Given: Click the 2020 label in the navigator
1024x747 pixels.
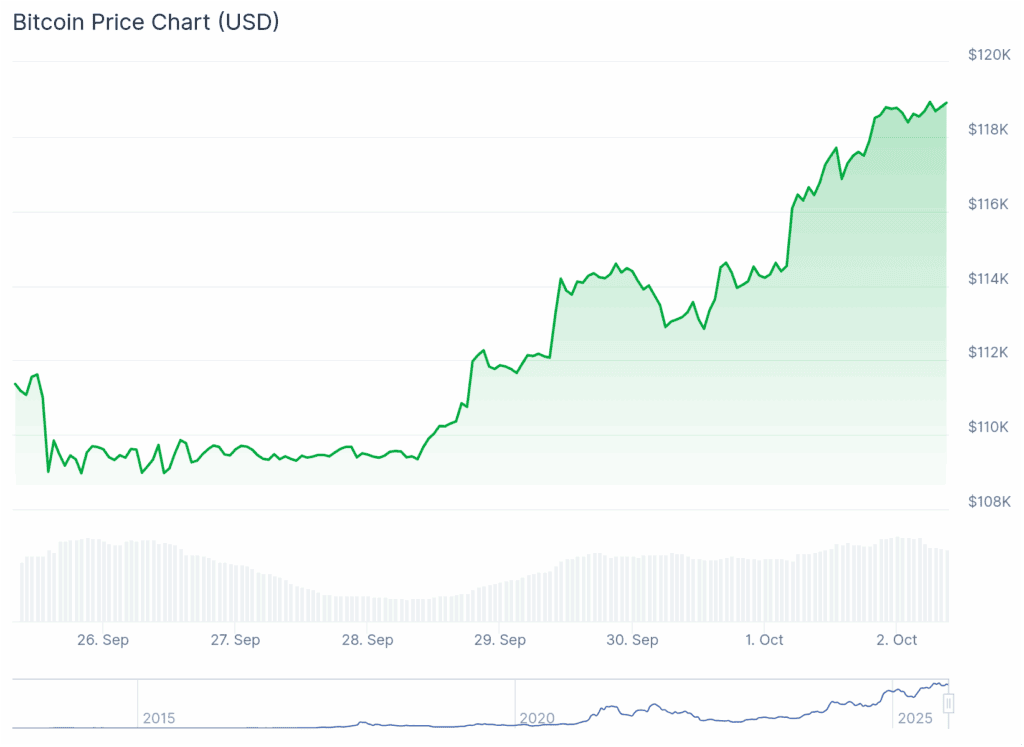Looking at the screenshot, I should pyautogui.click(x=537, y=718).
